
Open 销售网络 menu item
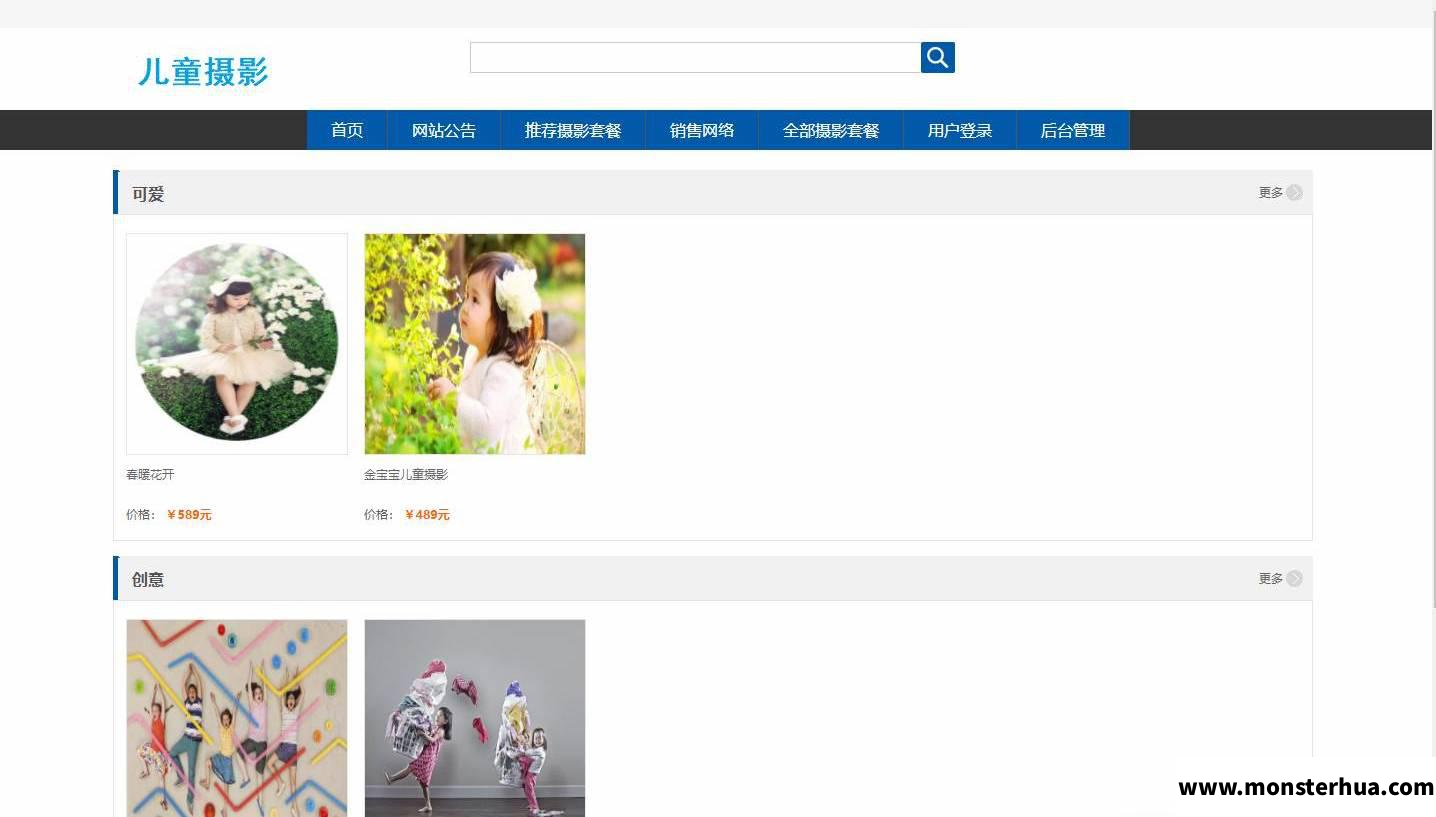tap(702, 130)
